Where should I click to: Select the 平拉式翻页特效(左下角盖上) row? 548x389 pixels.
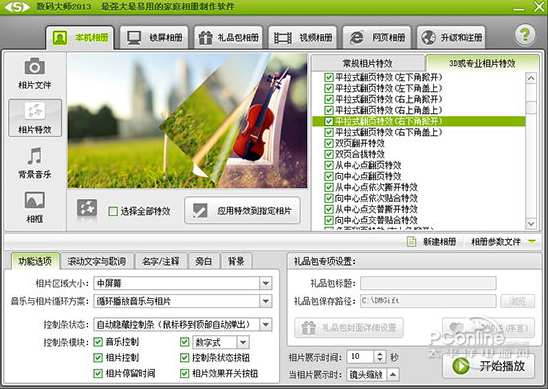click(419, 88)
